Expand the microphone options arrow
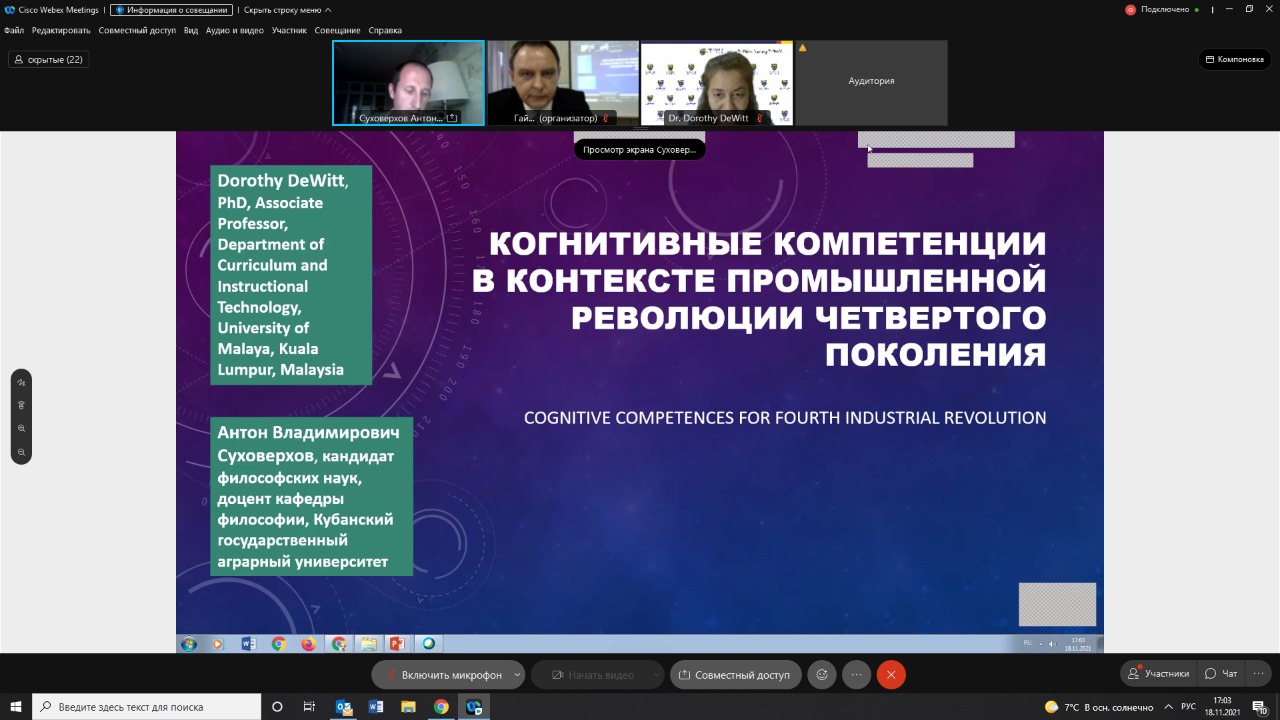 517,675
